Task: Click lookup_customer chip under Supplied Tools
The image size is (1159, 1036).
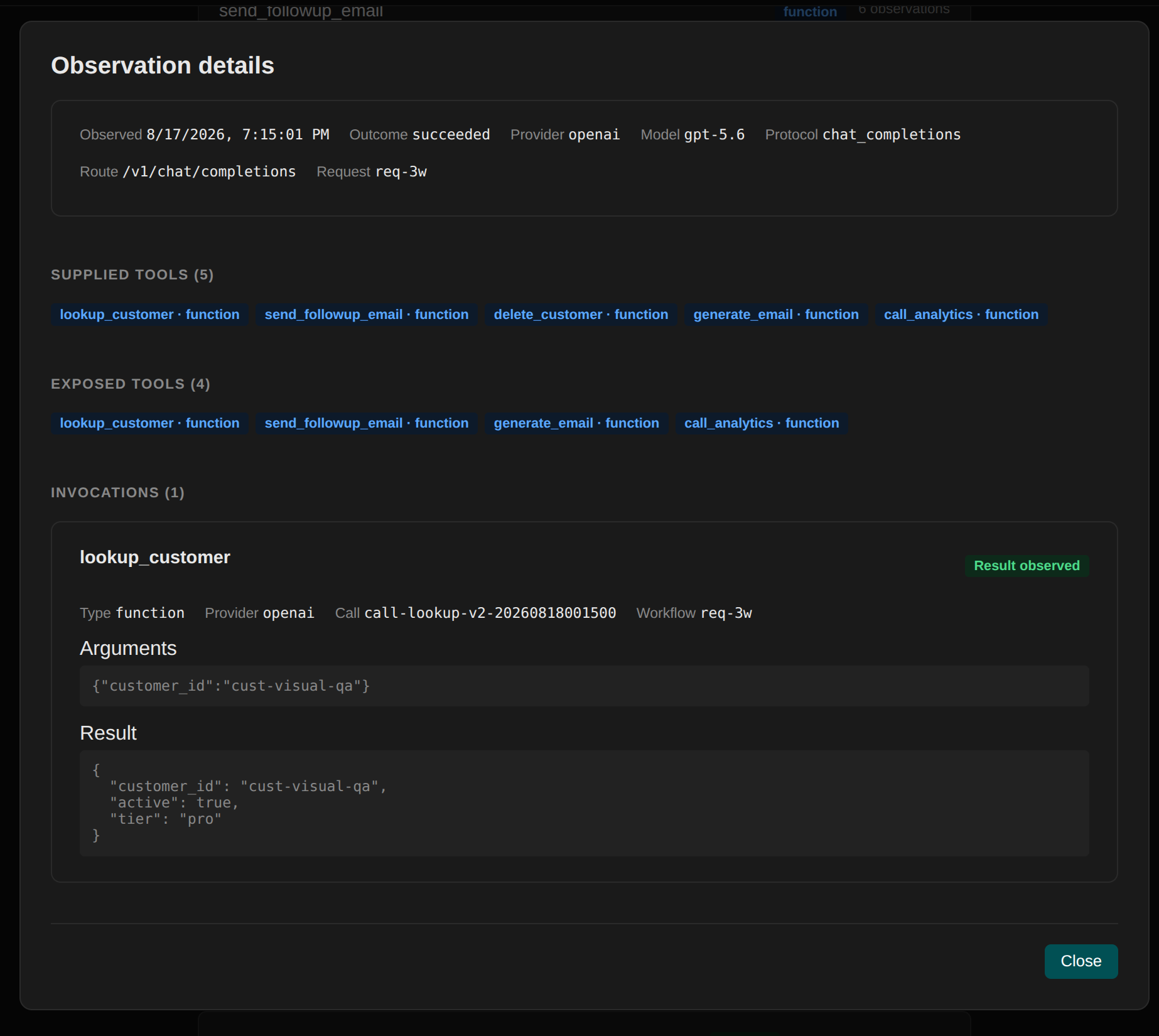Action: click(149, 315)
